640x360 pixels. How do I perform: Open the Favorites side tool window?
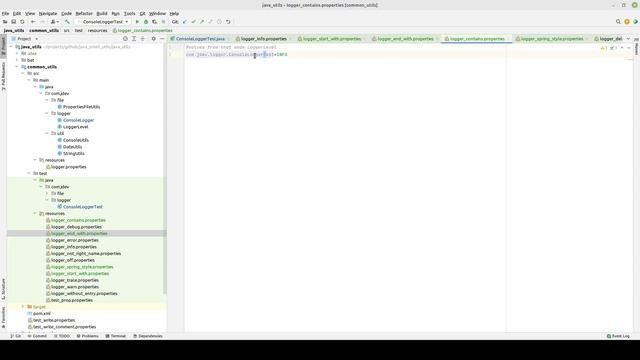click(3, 318)
